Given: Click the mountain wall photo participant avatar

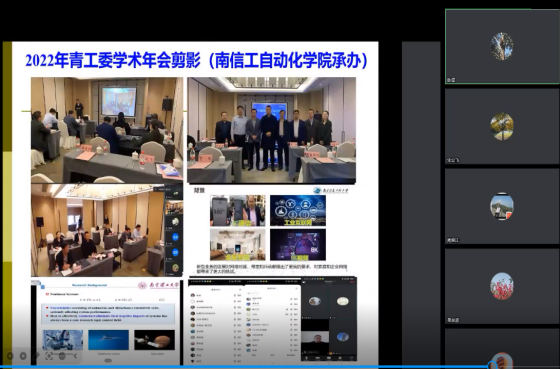Looking at the screenshot, I should point(501,206).
